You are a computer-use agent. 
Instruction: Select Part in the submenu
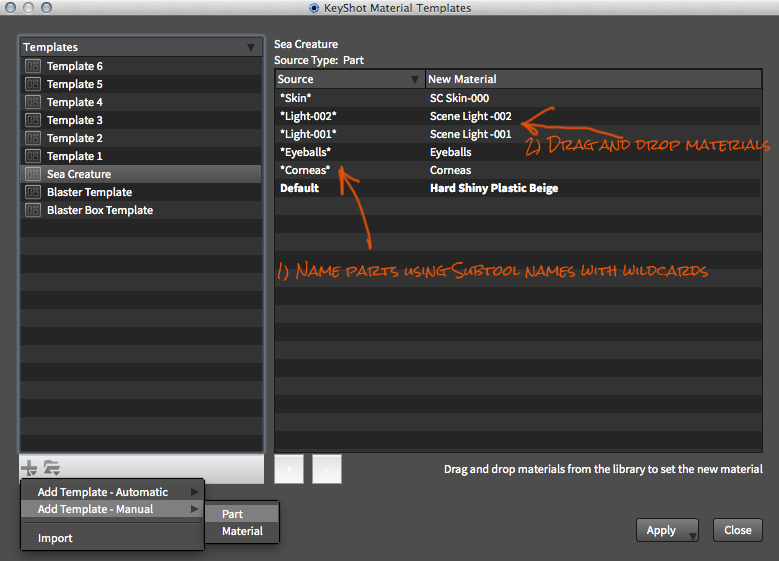coord(242,514)
